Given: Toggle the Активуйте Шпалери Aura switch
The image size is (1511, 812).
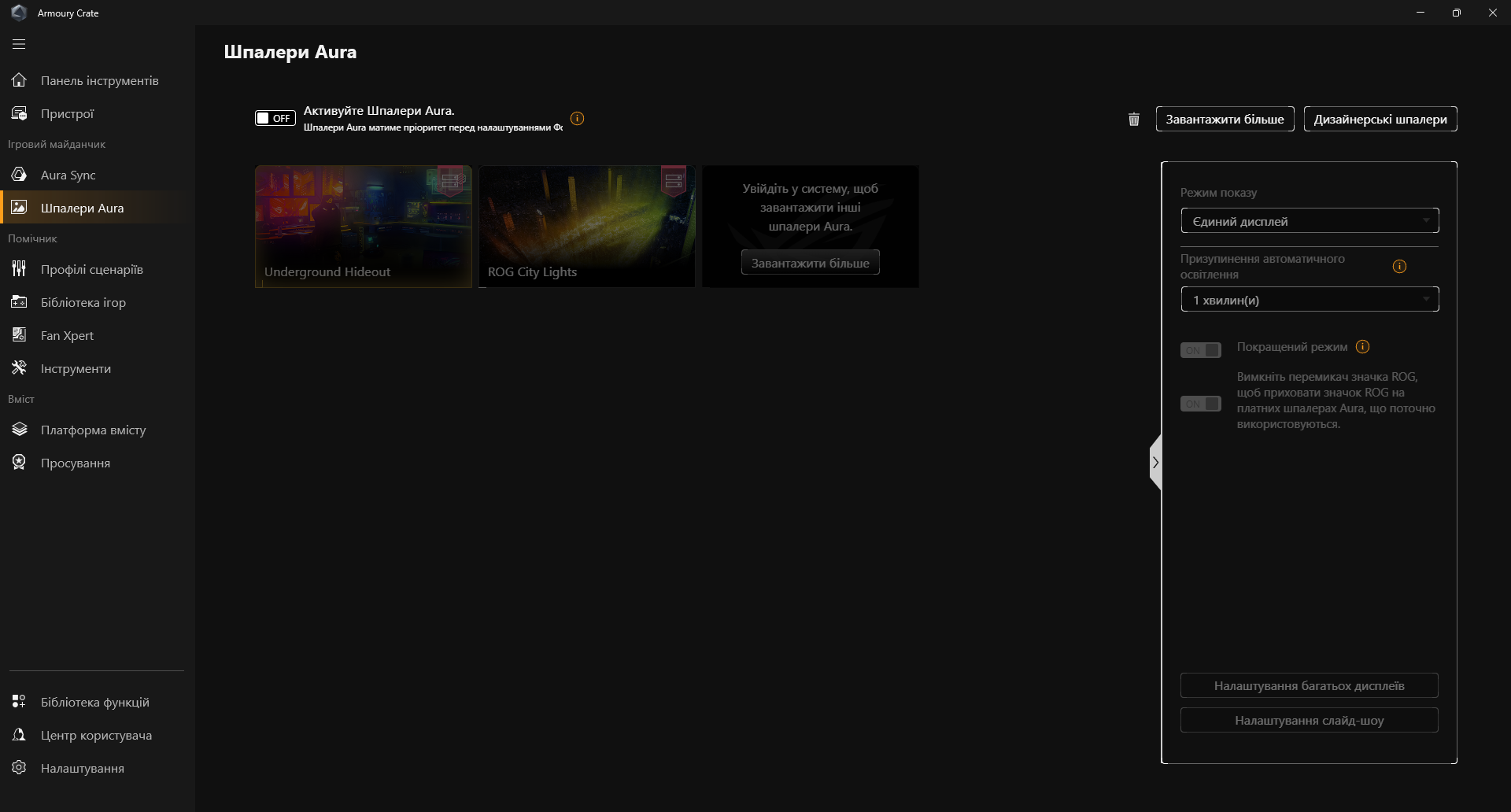Looking at the screenshot, I should [275, 118].
